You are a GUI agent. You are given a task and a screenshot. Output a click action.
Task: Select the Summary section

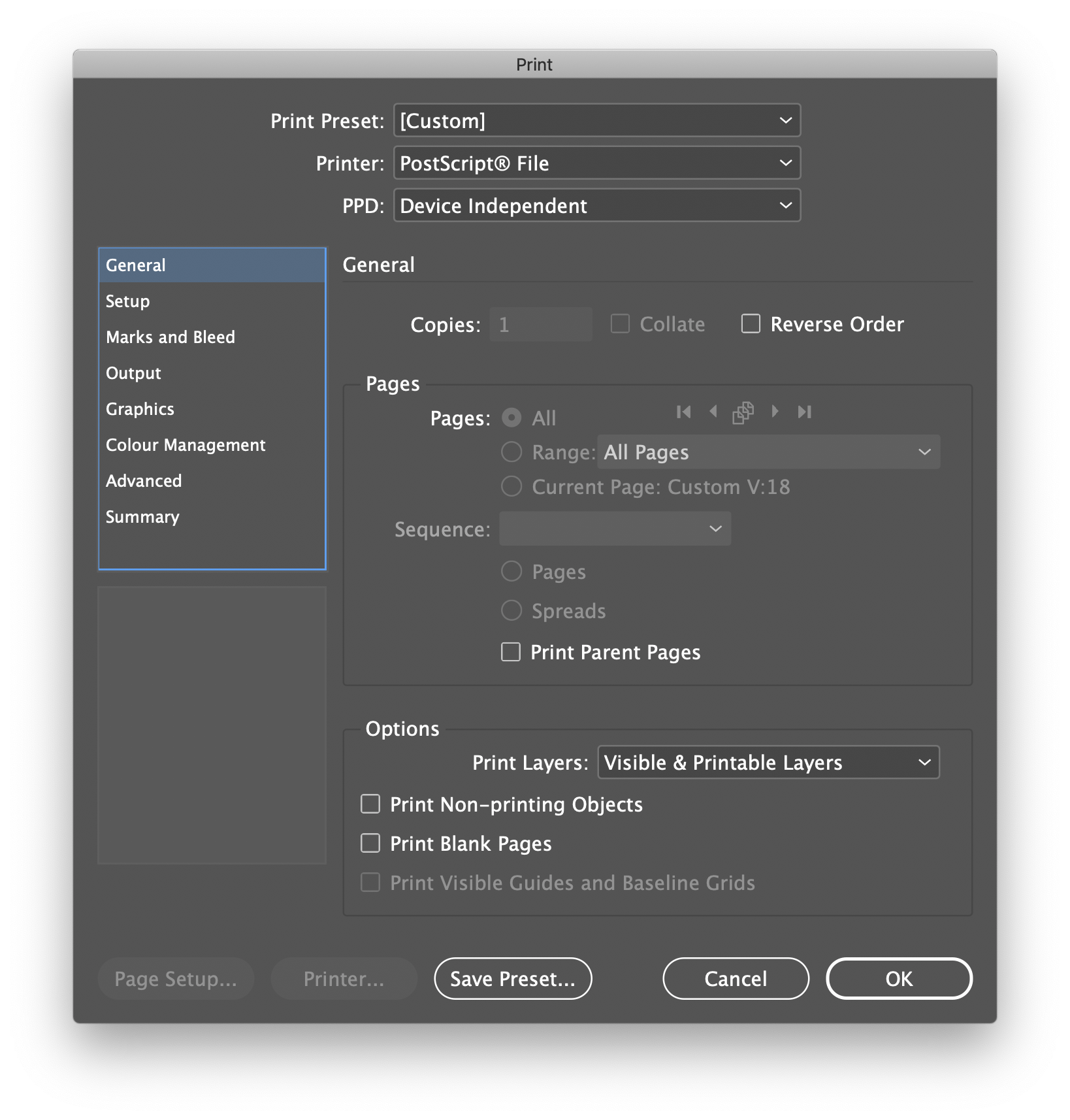tap(142, 517)
